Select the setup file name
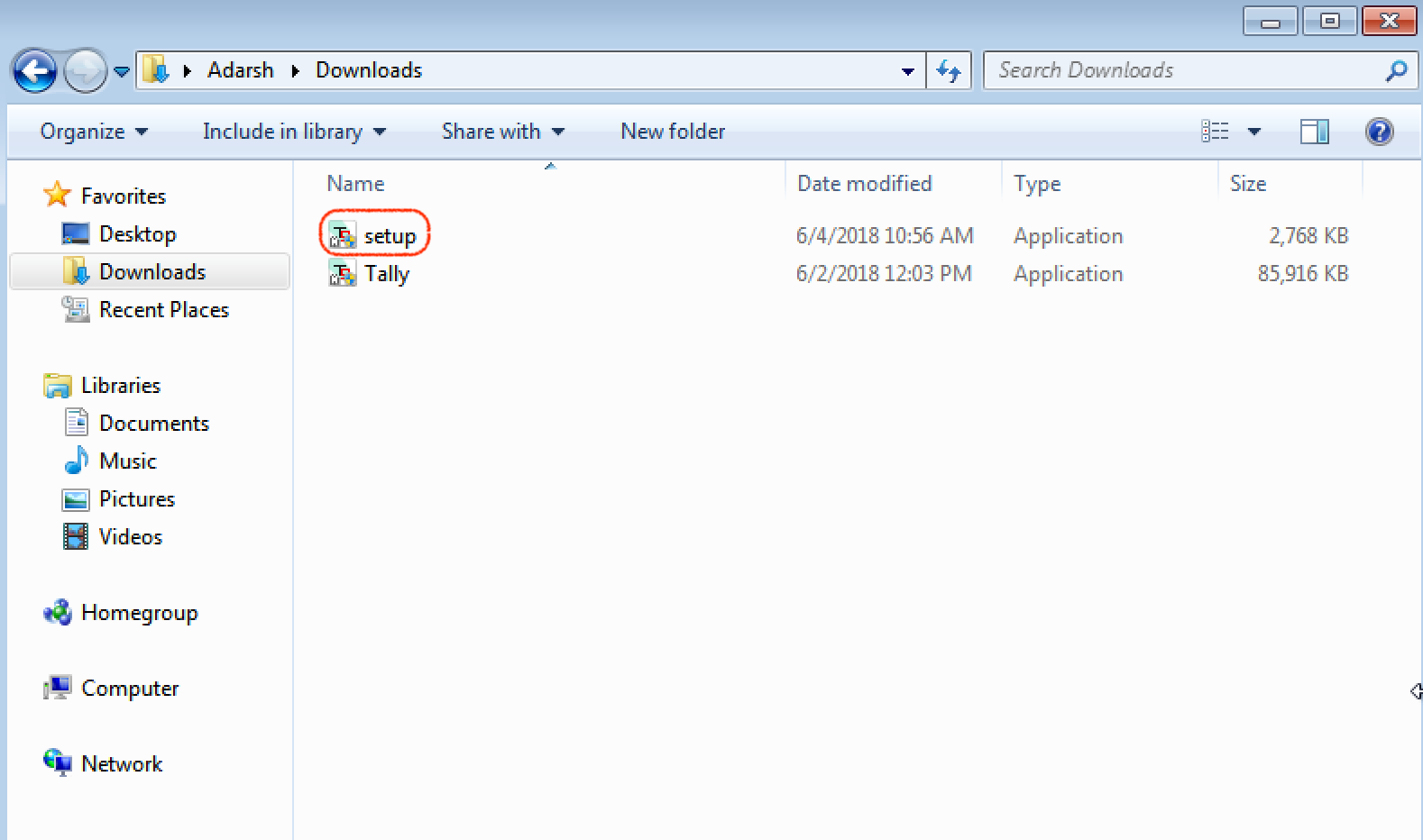The width and height of the screenshot is (1423, 840). pos(390,236)
